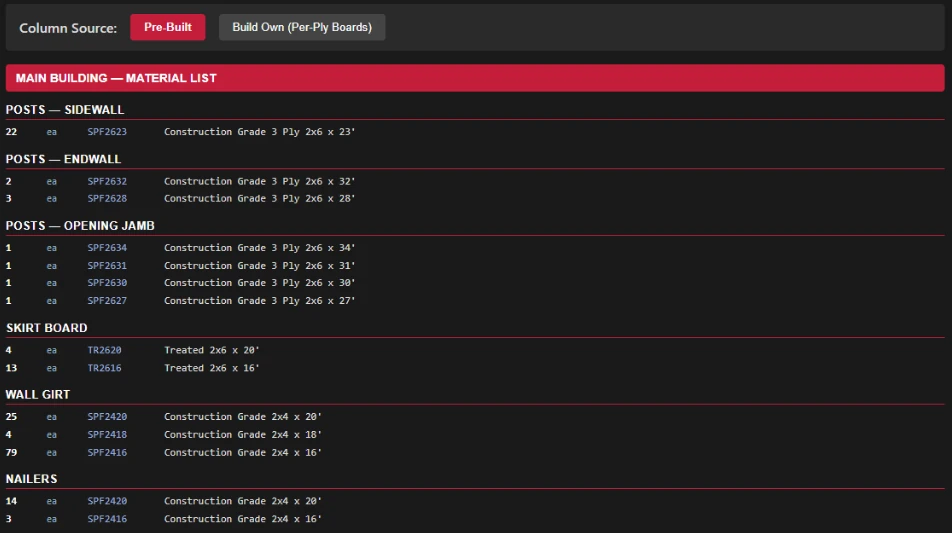Screen dimensions: 952x533
Task: Select 'Construction Grade 2x4 x 18'' description
Action: [243, 435]
